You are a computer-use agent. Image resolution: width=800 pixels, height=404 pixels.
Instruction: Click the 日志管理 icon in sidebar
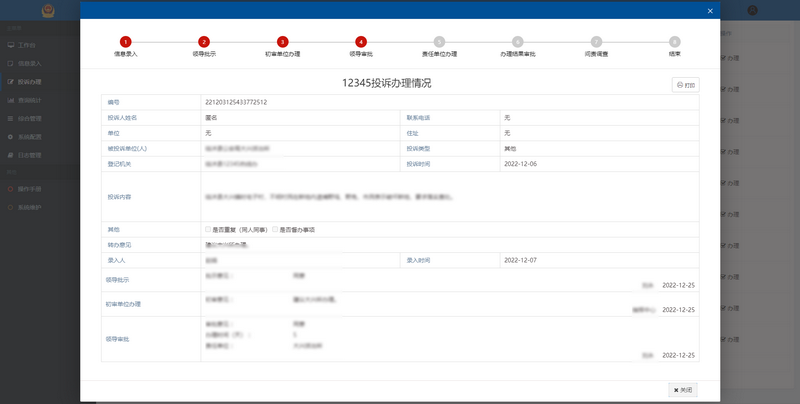pos(10,155)
